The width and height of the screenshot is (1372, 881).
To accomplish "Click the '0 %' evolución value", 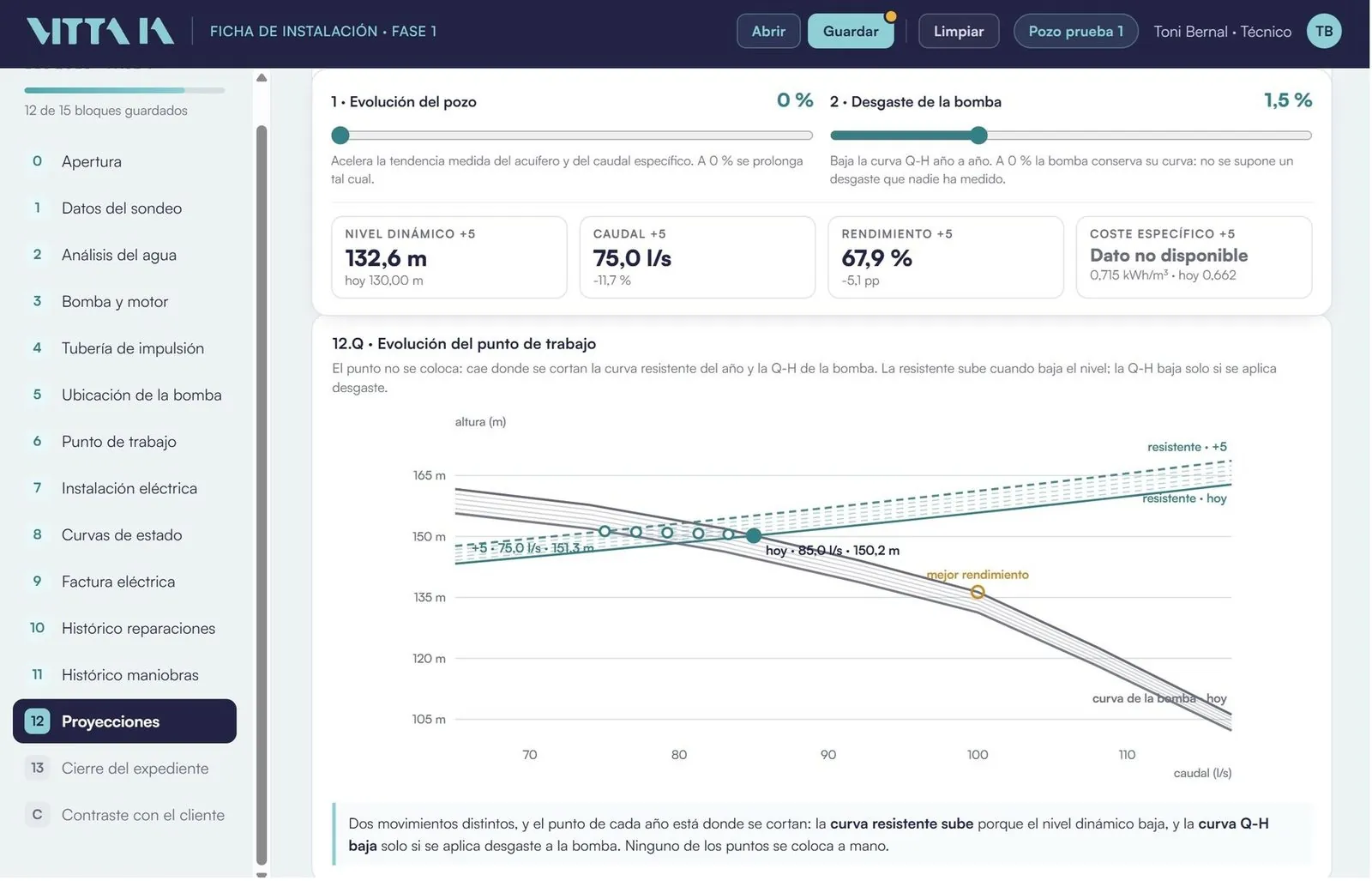I will (795, 100).
